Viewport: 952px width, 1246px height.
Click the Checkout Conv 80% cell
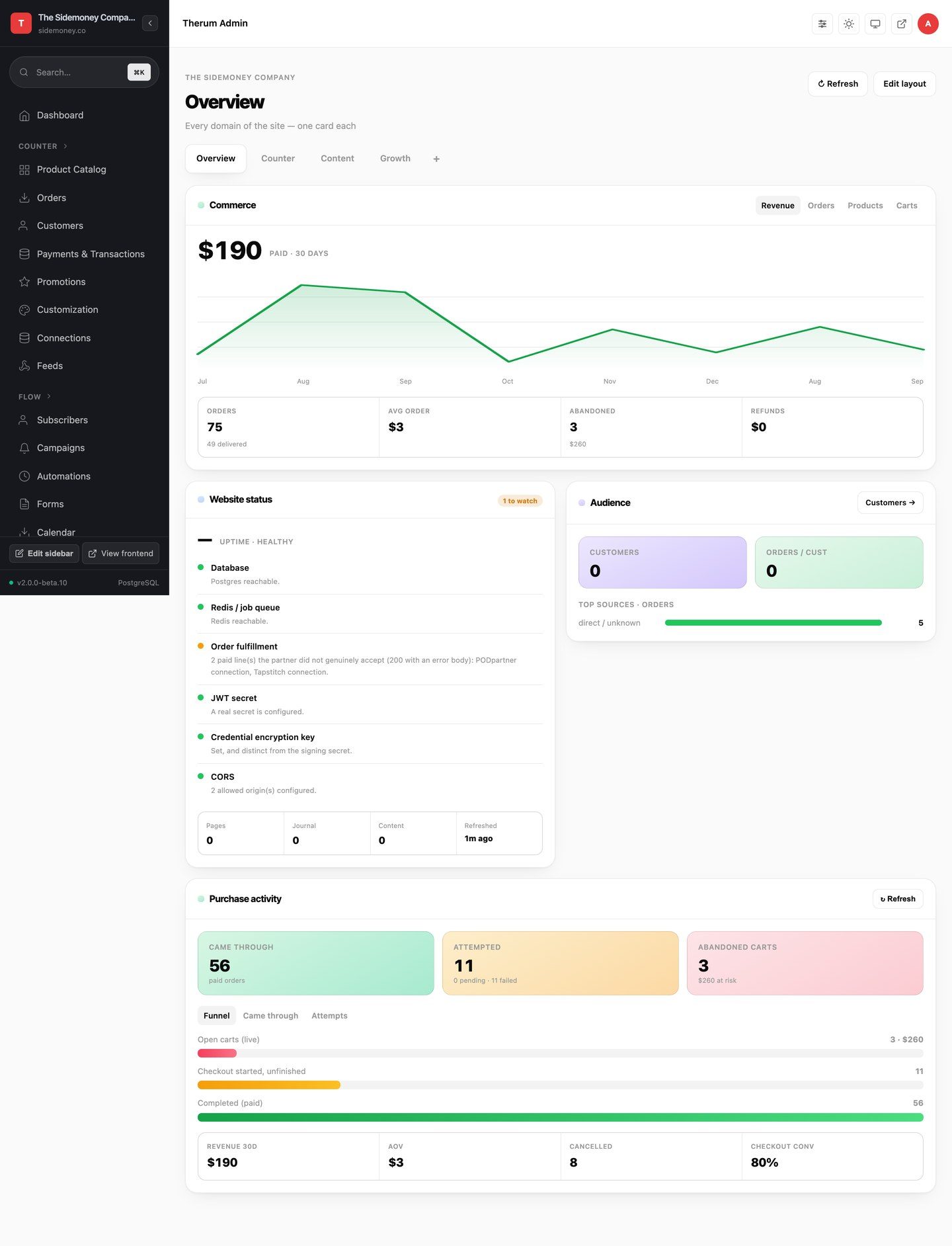click(832, 1156)
